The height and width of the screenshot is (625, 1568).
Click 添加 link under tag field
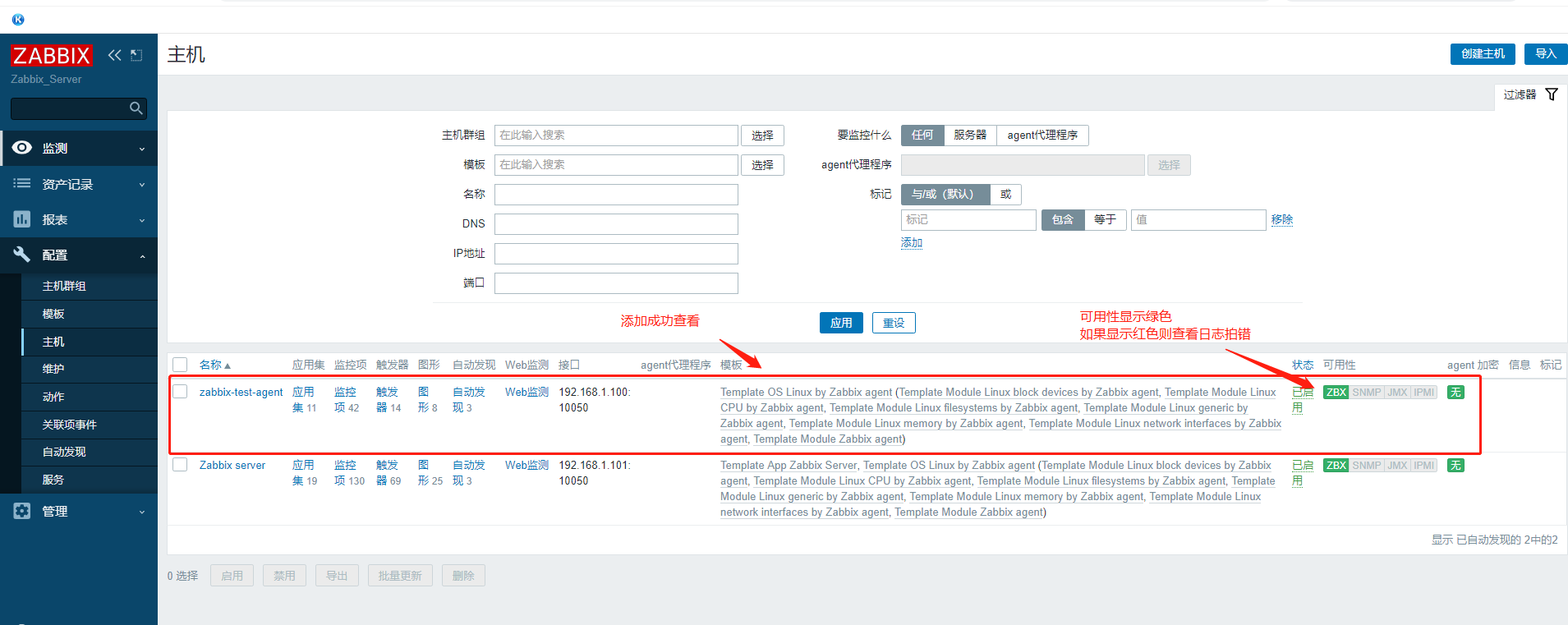coord(912,243)
